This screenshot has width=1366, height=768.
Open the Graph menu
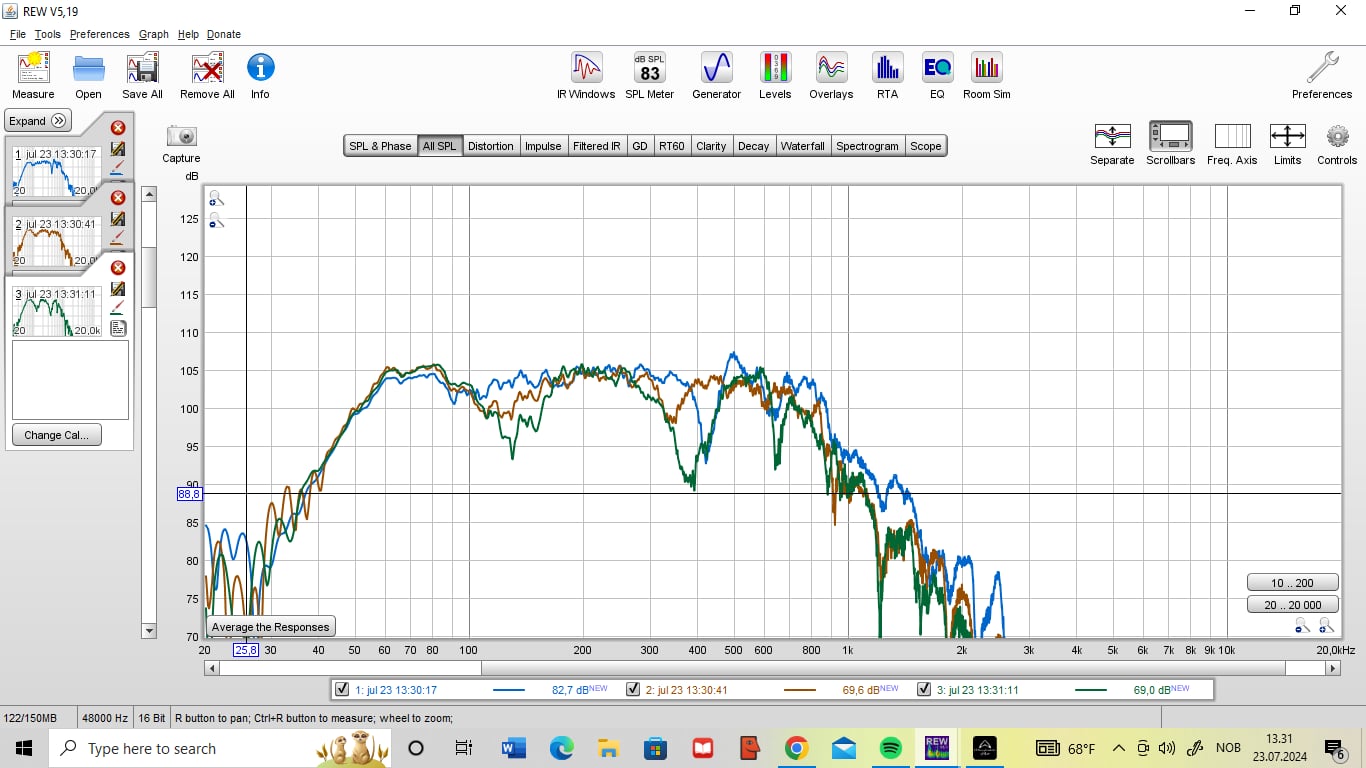(153, 34)
